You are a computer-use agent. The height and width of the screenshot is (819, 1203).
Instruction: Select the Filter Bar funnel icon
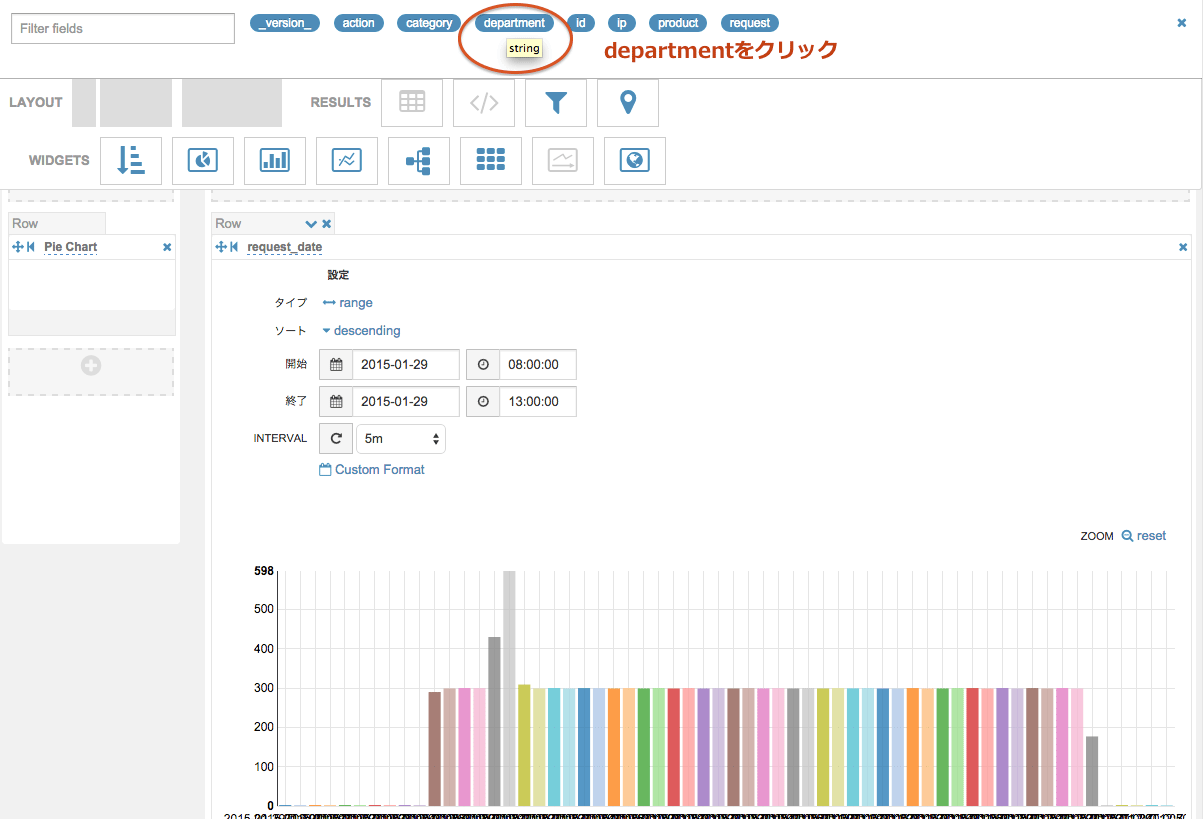click(x=556, y=102)
